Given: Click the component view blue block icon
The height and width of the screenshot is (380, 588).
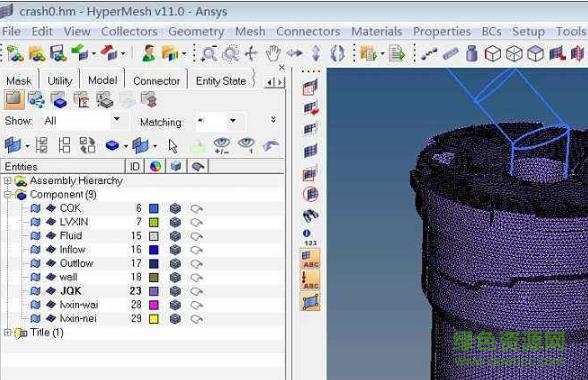Looking at the screenshot, I should tap(59, 101).
